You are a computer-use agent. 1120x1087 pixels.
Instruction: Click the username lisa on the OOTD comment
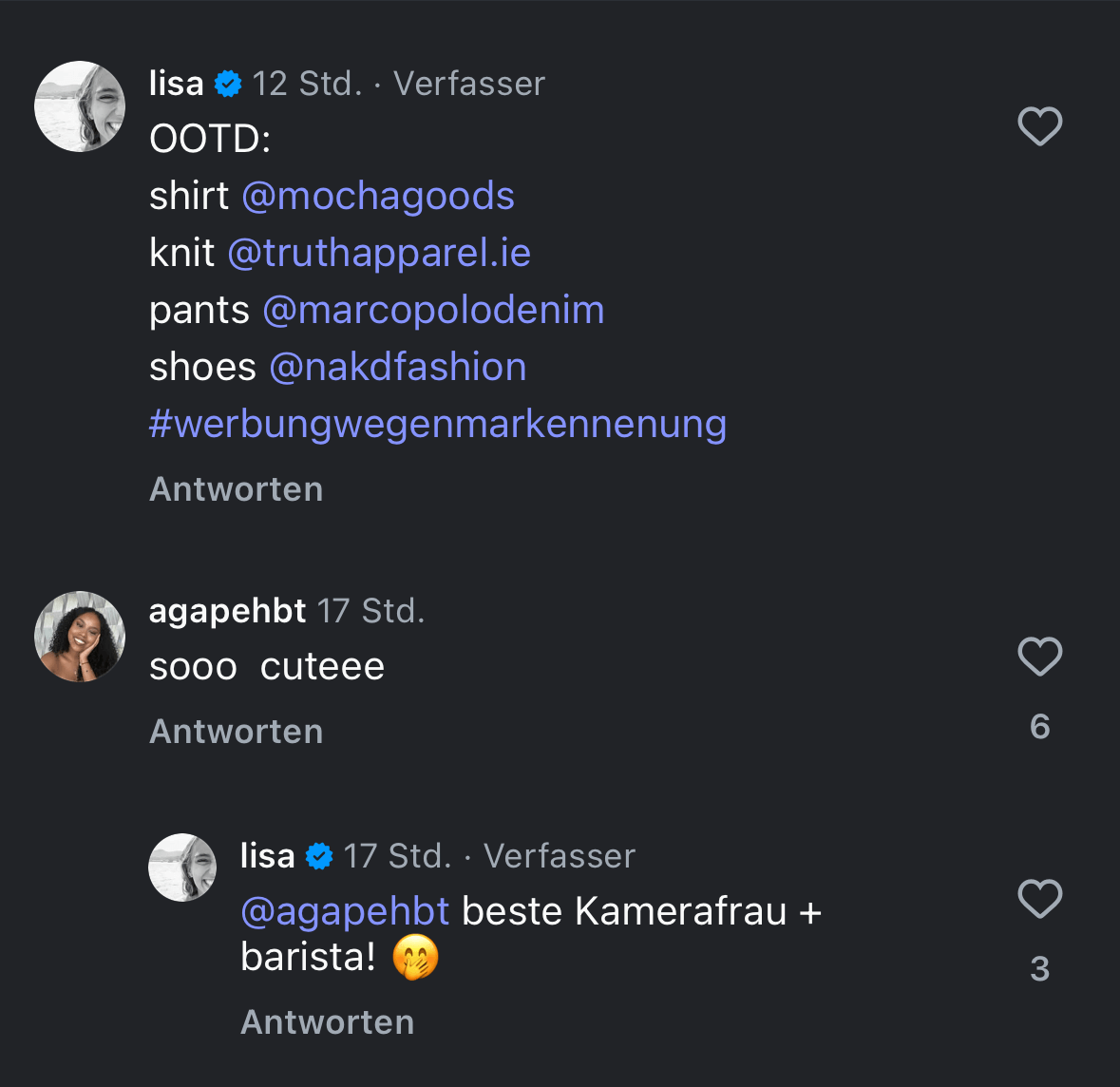177,84
